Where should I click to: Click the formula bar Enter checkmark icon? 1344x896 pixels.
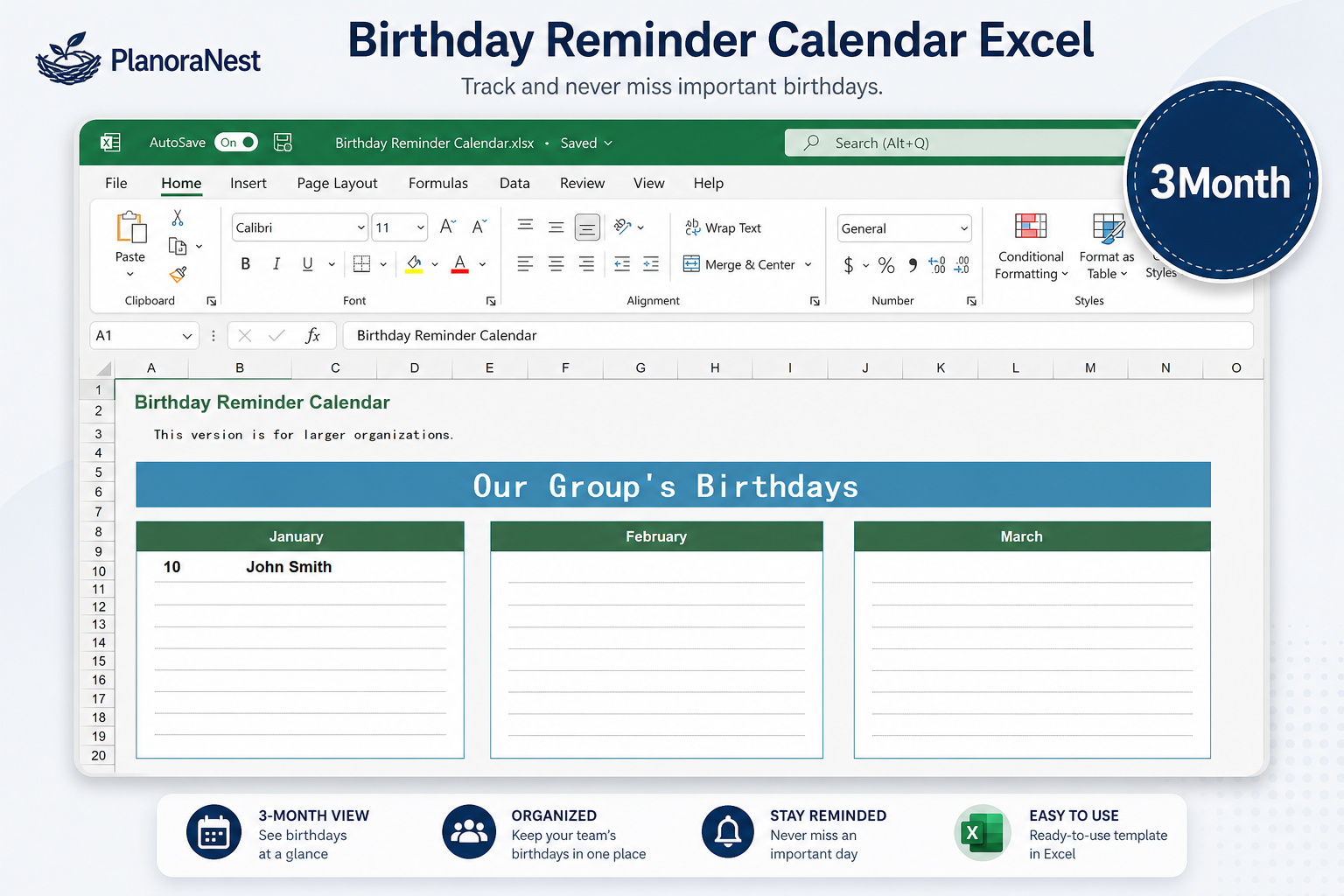276,335
